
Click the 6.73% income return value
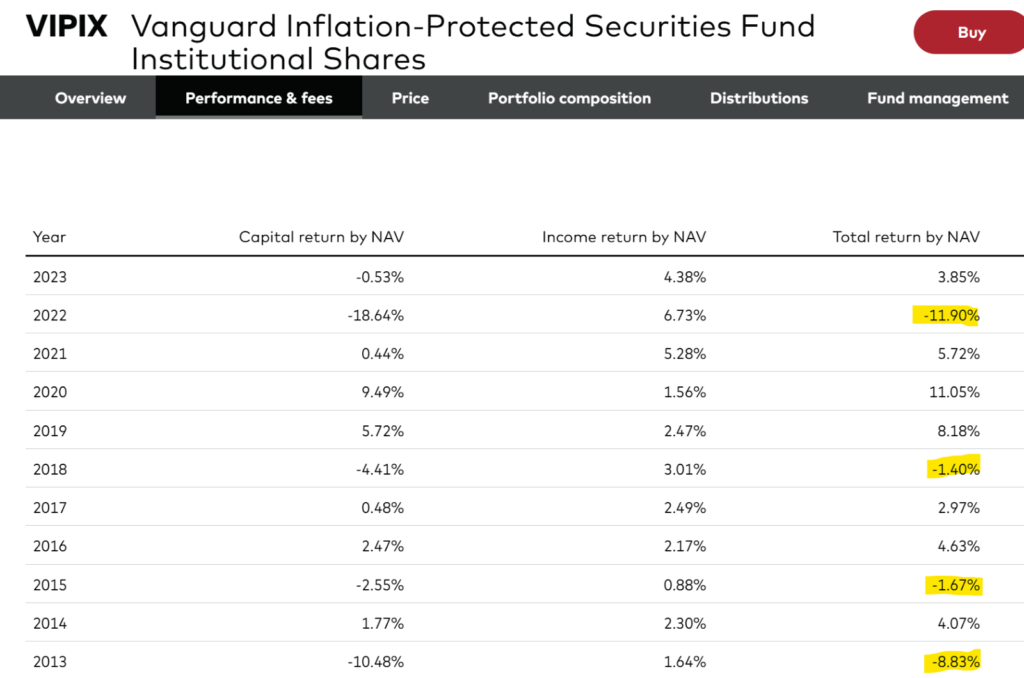click(686, 316)
